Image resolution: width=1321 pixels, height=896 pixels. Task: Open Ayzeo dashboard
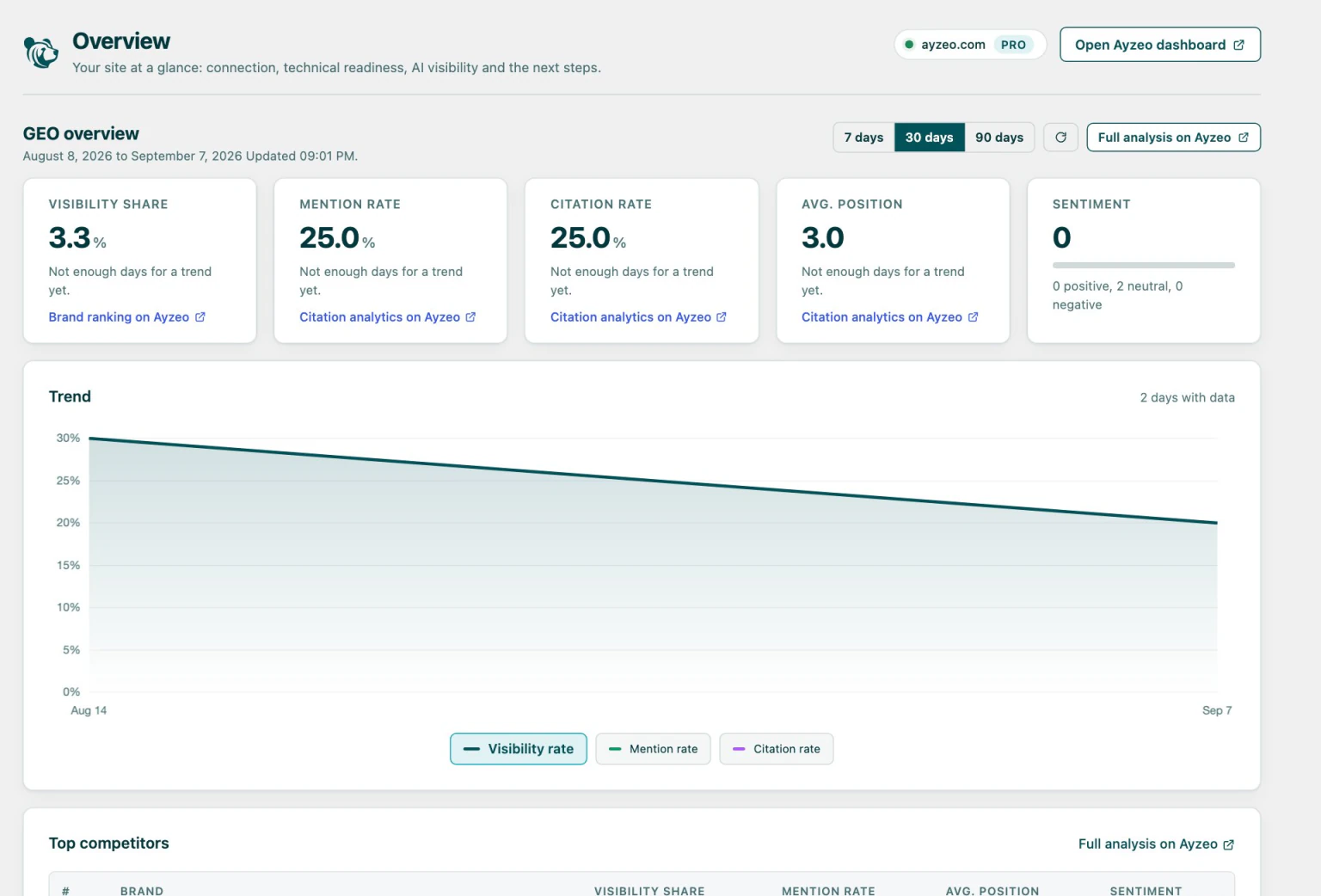tap(1160, 45)
